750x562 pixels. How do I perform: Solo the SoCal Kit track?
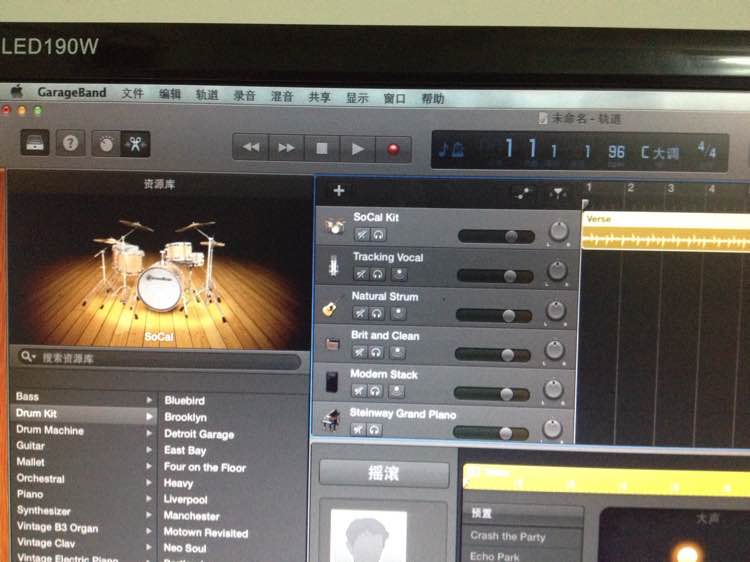coord(378,235)
